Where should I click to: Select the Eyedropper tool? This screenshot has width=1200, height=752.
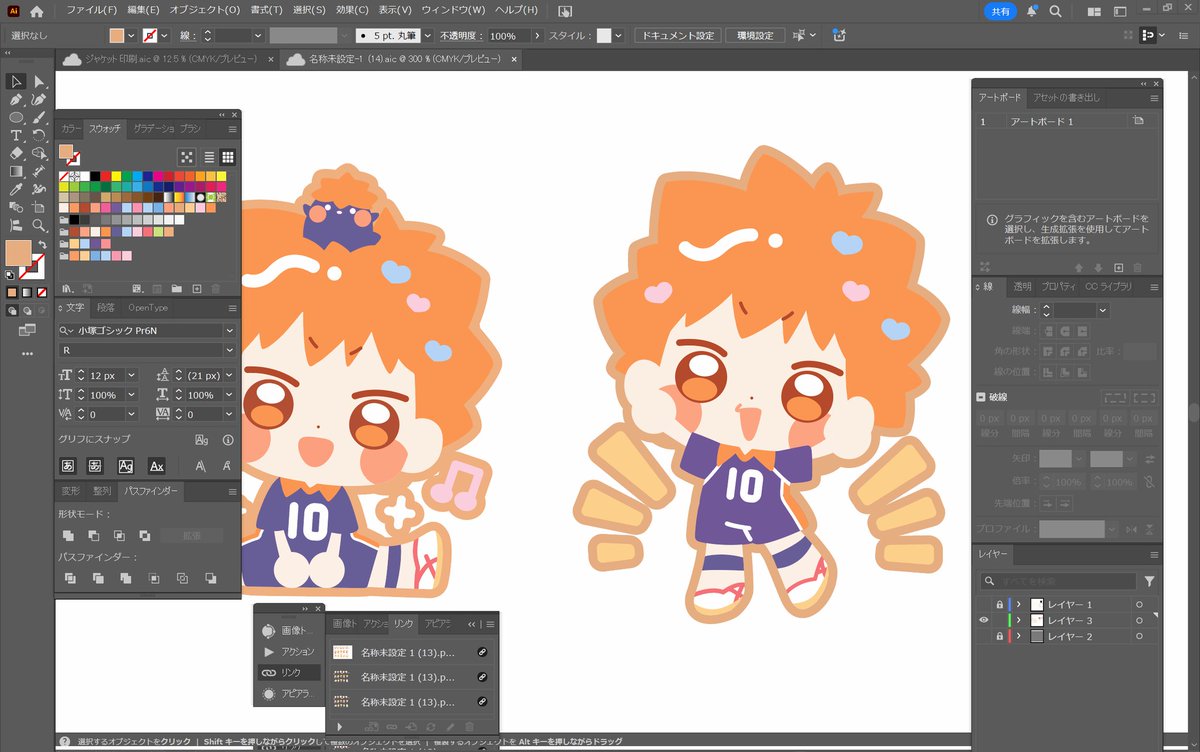17,189
